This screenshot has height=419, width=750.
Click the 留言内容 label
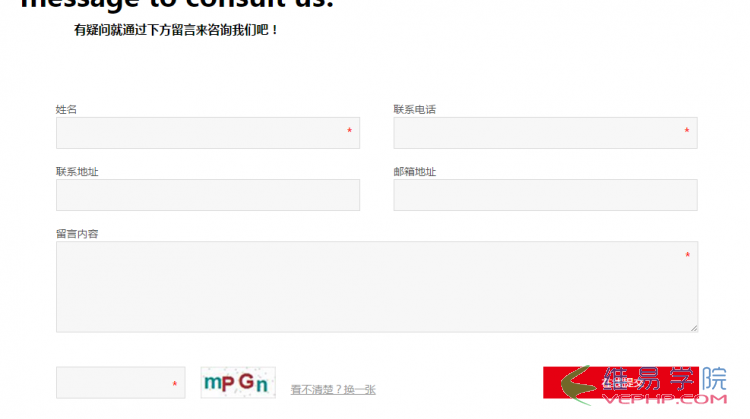77,234
